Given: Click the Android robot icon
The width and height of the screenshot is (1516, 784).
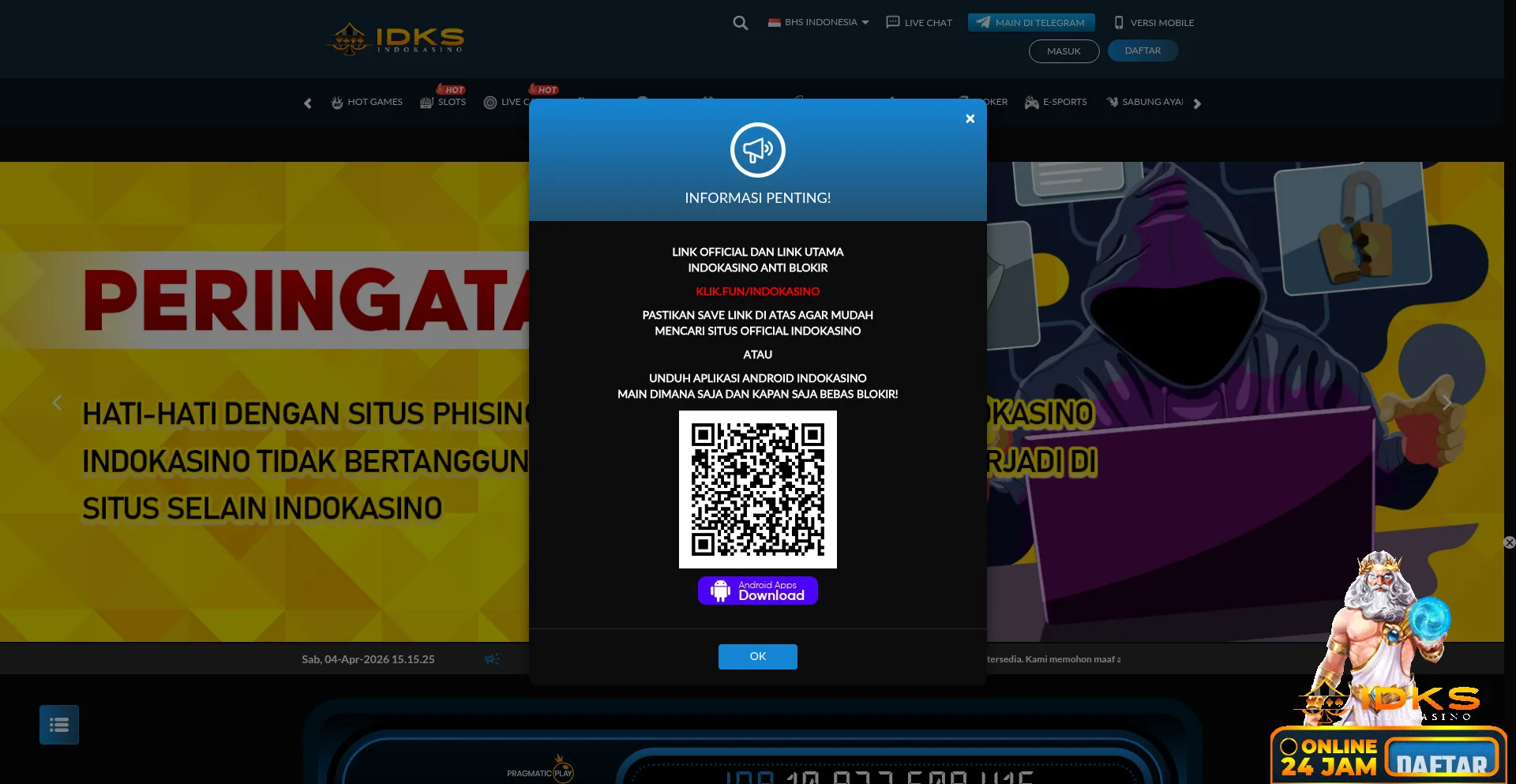Looking at the screenshot, I should point(720,591).
